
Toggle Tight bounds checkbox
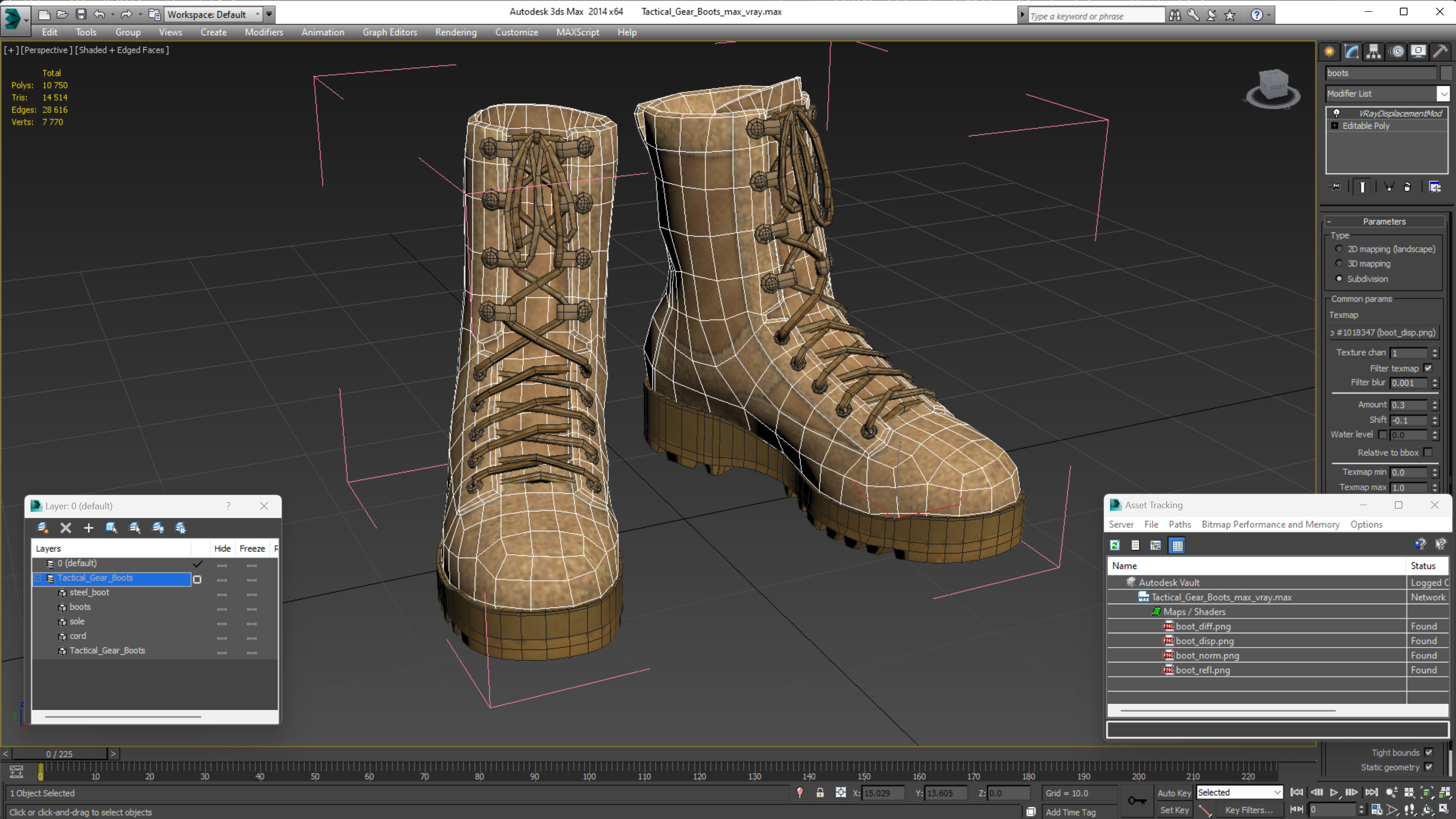click(1429, 752)
